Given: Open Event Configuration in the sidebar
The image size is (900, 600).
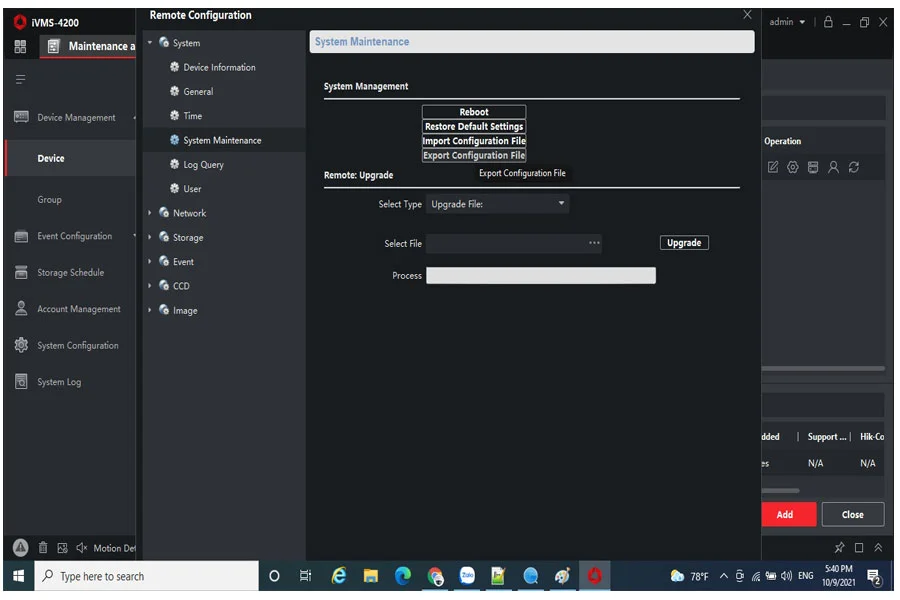Looking at the screenshot, I should [75, 237].
